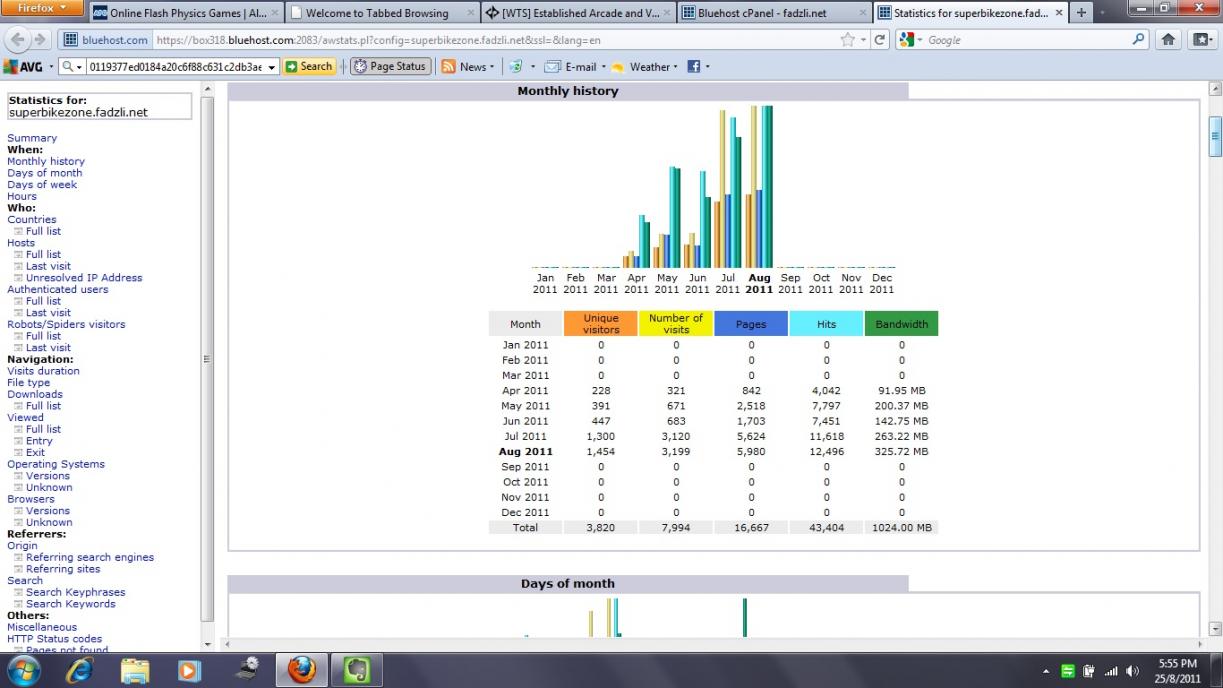This screenshot has height=688, width=1223.
Task: Open the new tab plus button
Action: click(1081, 13)
